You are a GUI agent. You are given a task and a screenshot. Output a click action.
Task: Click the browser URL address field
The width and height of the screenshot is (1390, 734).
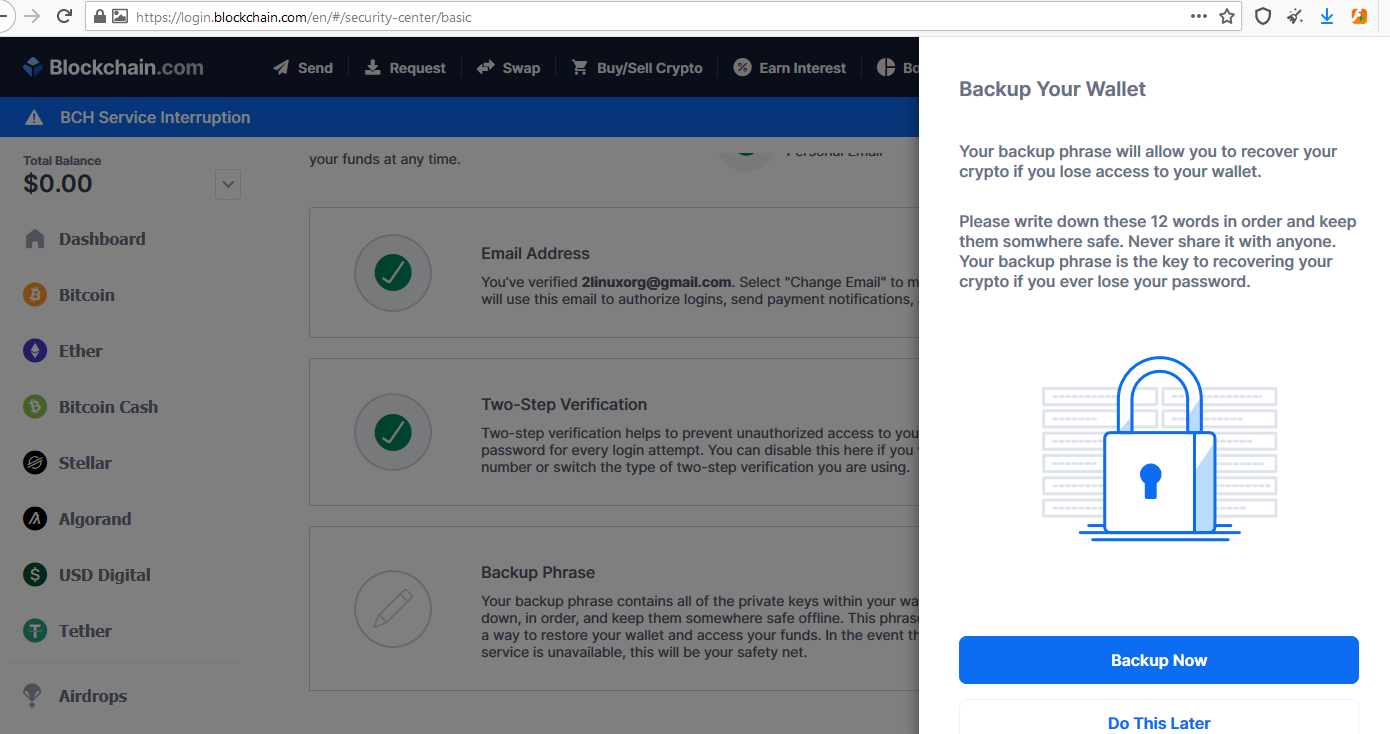[663, 17]
